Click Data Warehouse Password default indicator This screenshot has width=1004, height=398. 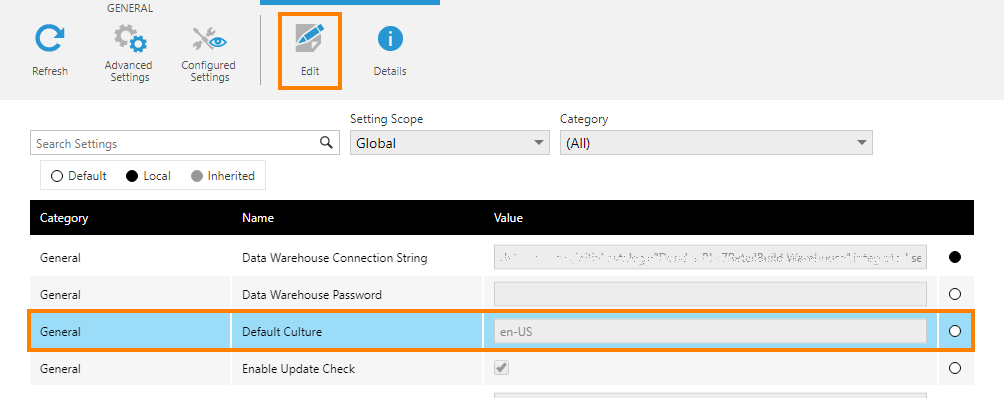click(x=955, y=294)
